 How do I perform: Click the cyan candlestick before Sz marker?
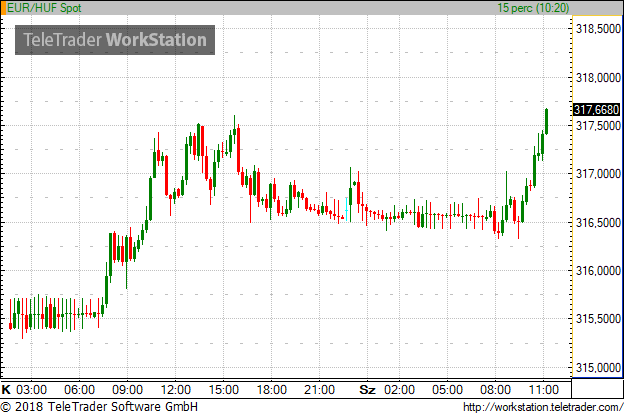pyautogui.click(x=346, y=209)
